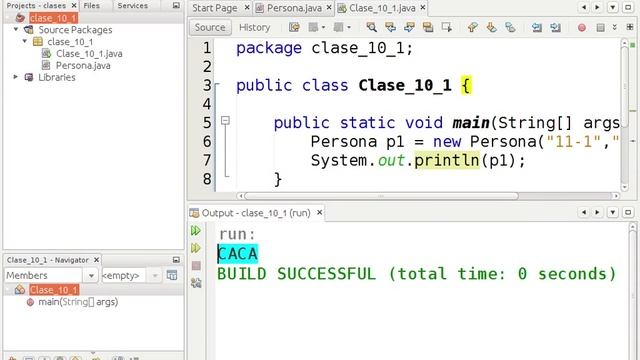Open the Start Page tab
The height and width of the screenshot is (360, 640).
tap(215, 8)
